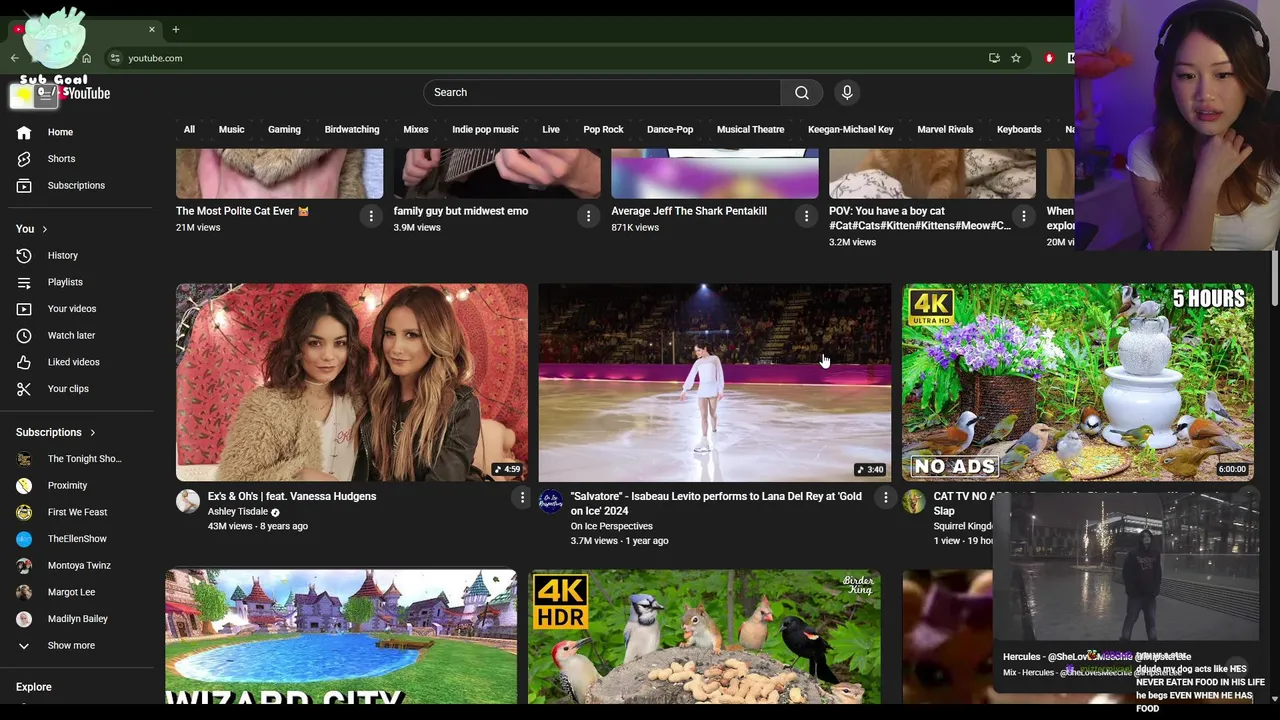Click the Ashley Tisdale channel name

click(238, 512)
